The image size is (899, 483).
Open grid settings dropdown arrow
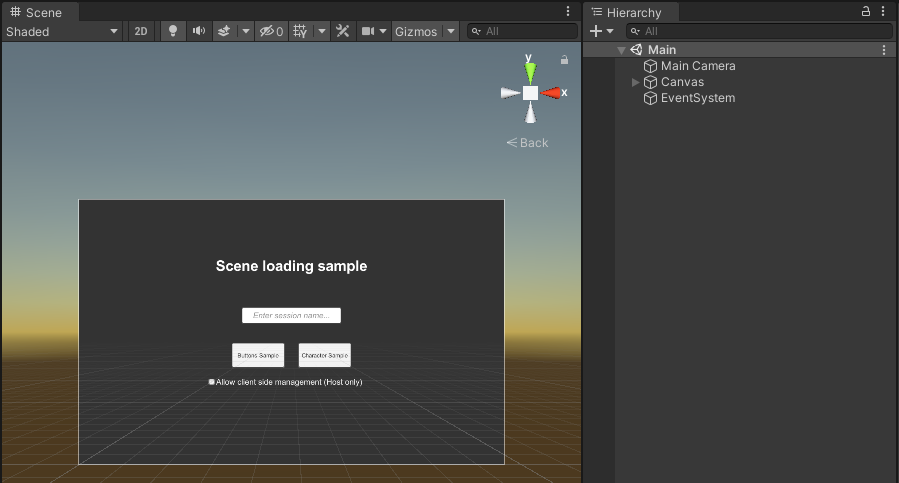[x=322, y=32]
